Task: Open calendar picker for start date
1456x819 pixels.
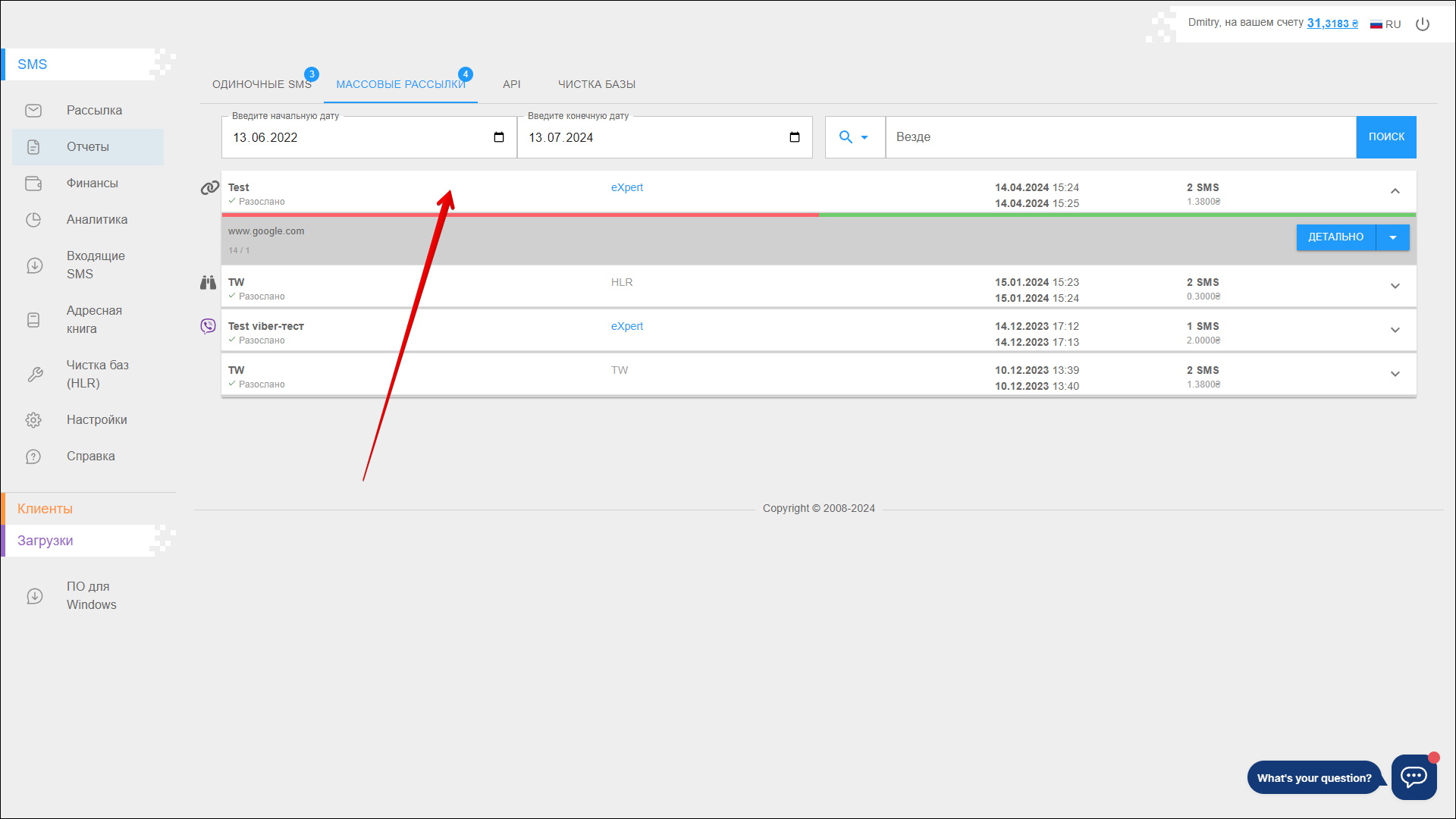Action: click(x=499, y=137)
